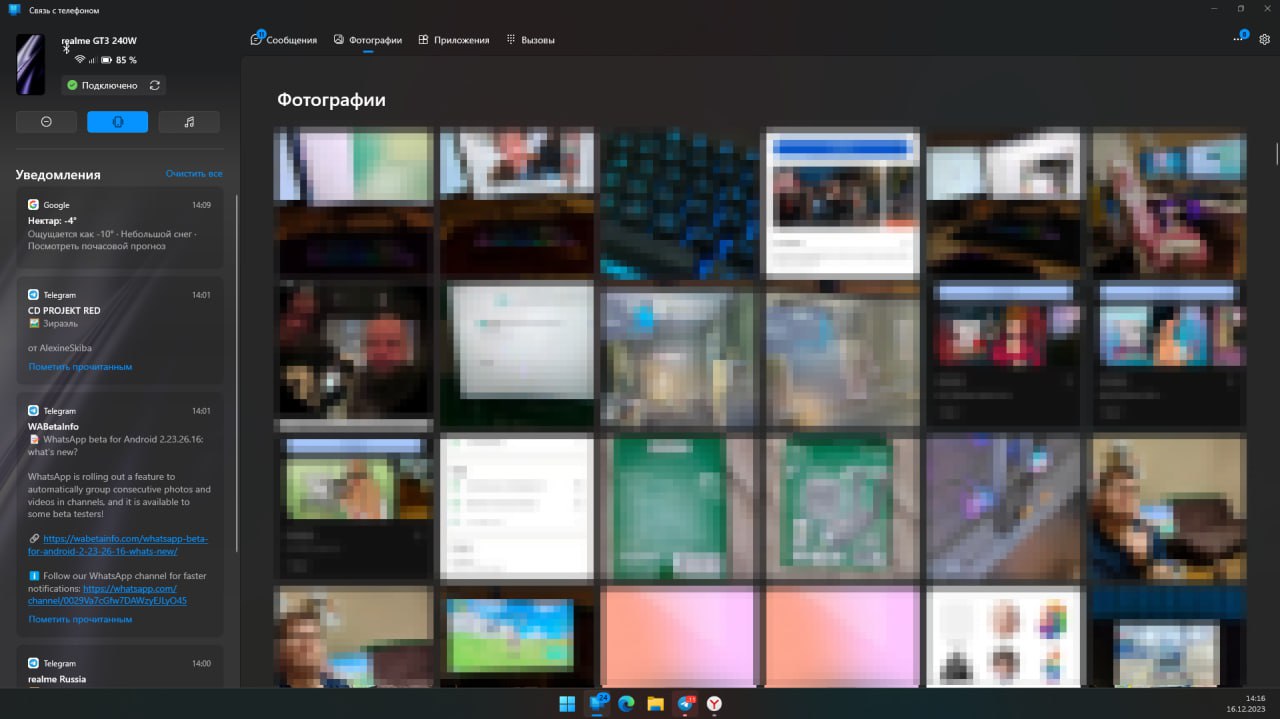
Task: Open settings via the gear icon
Action: pyautogui.click(x=1264, y=40)
